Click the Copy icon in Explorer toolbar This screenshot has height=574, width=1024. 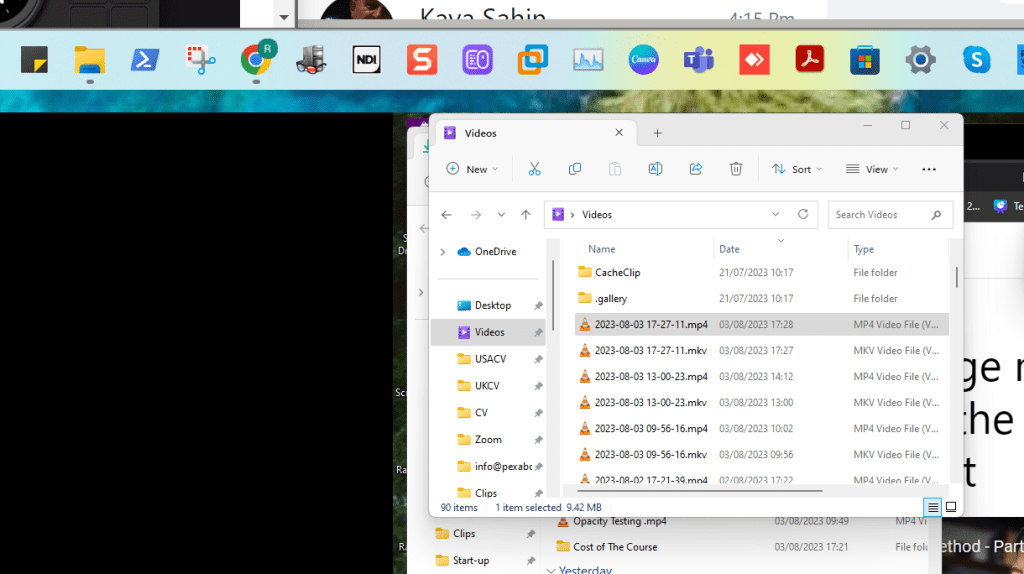click(575, 169)
